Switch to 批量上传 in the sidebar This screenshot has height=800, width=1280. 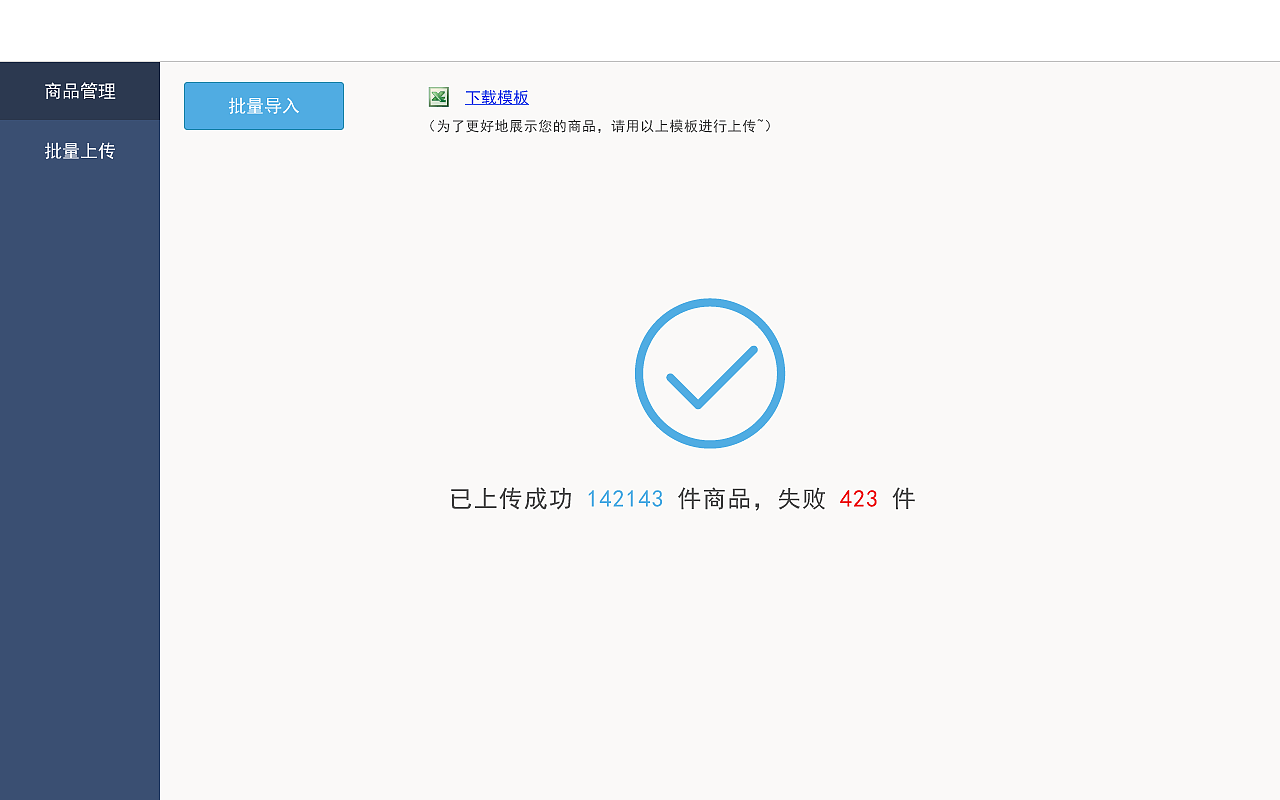point(79,150)
